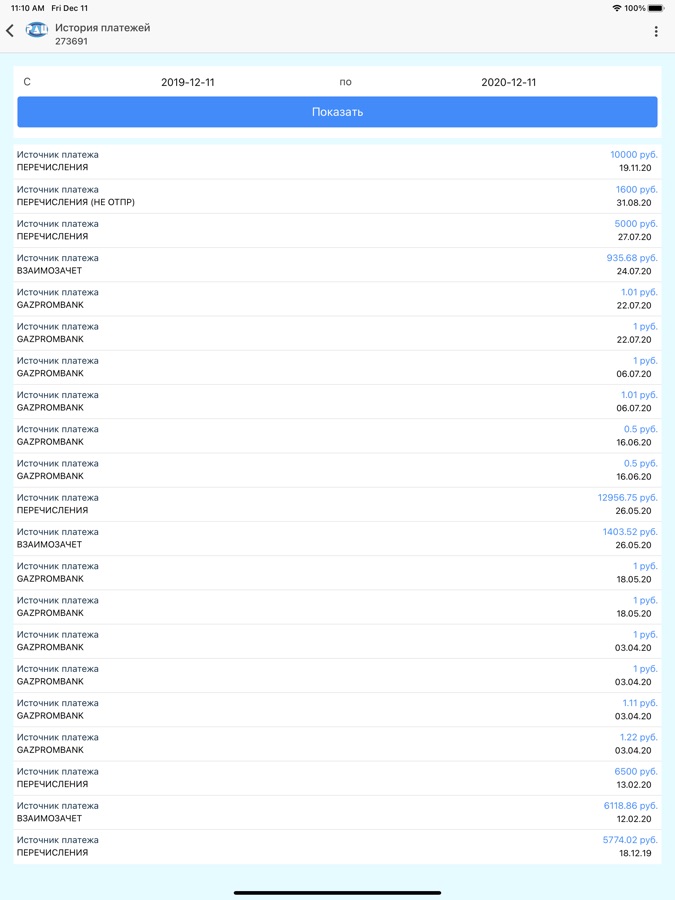
Task: Open the 12956.75 руб. payment entry
Action: coord(337,504)
